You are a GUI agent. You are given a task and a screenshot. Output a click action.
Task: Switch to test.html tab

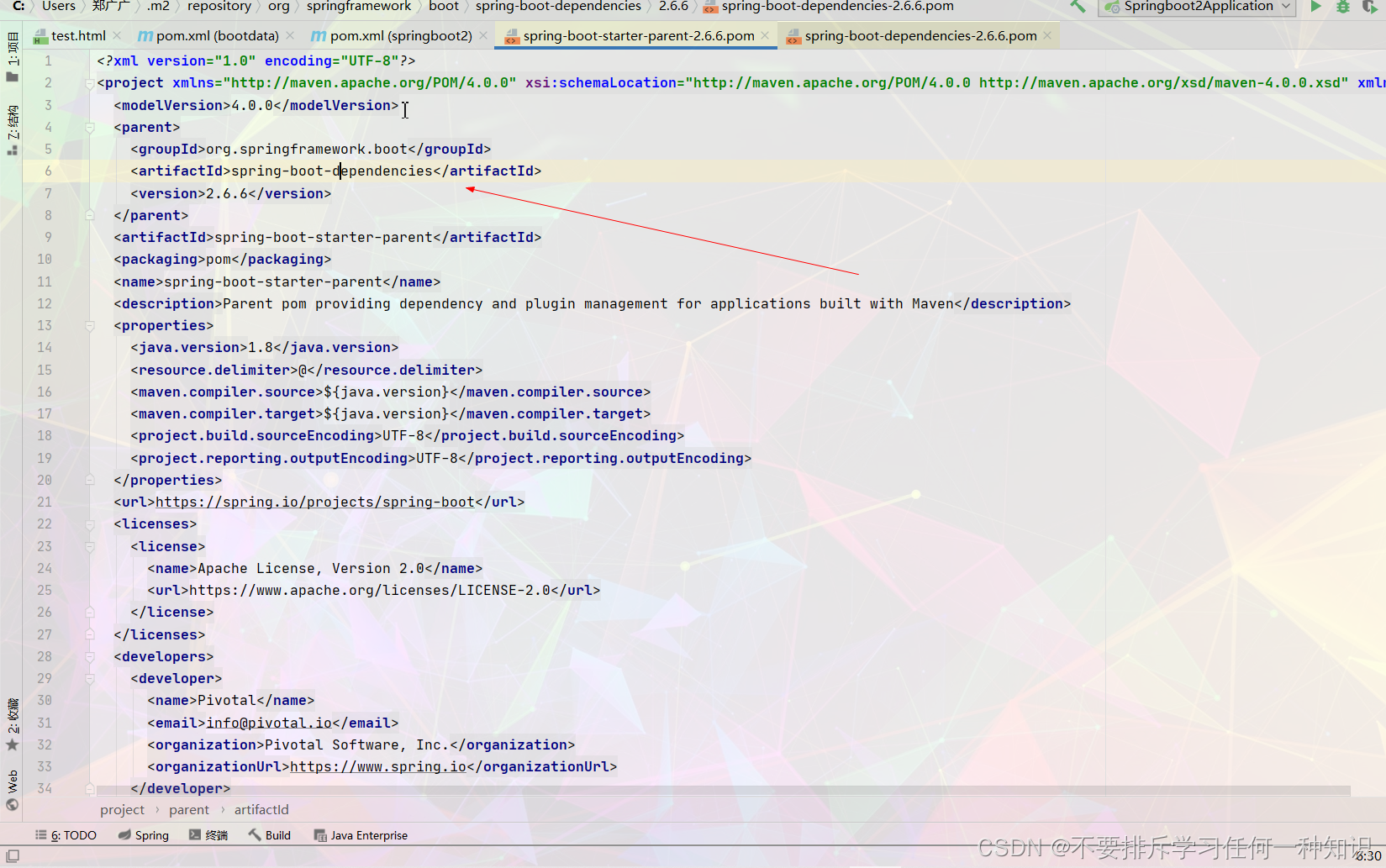pos(77,36)
